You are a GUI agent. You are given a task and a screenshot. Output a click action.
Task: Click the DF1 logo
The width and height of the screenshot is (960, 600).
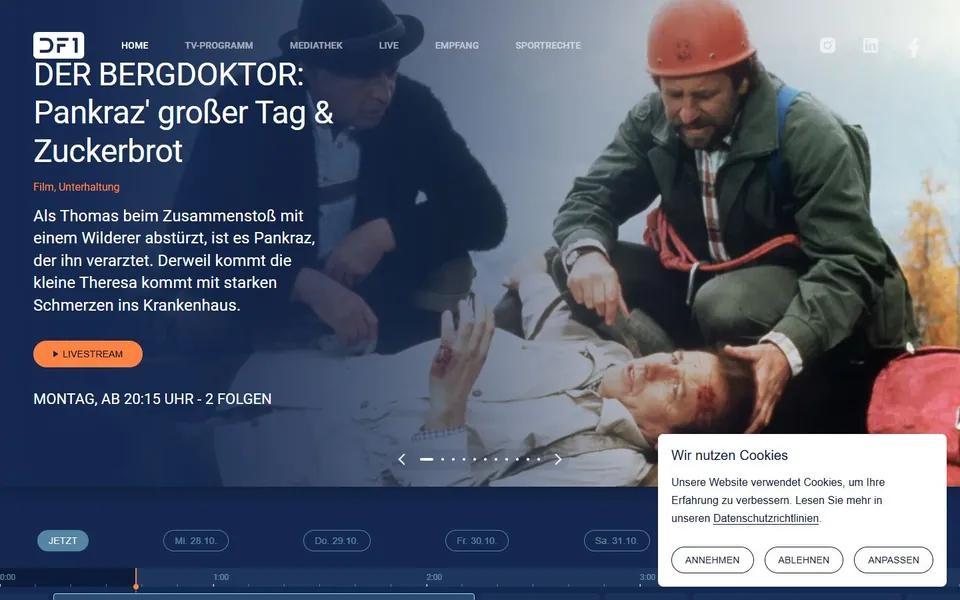(x=59, y=45)
